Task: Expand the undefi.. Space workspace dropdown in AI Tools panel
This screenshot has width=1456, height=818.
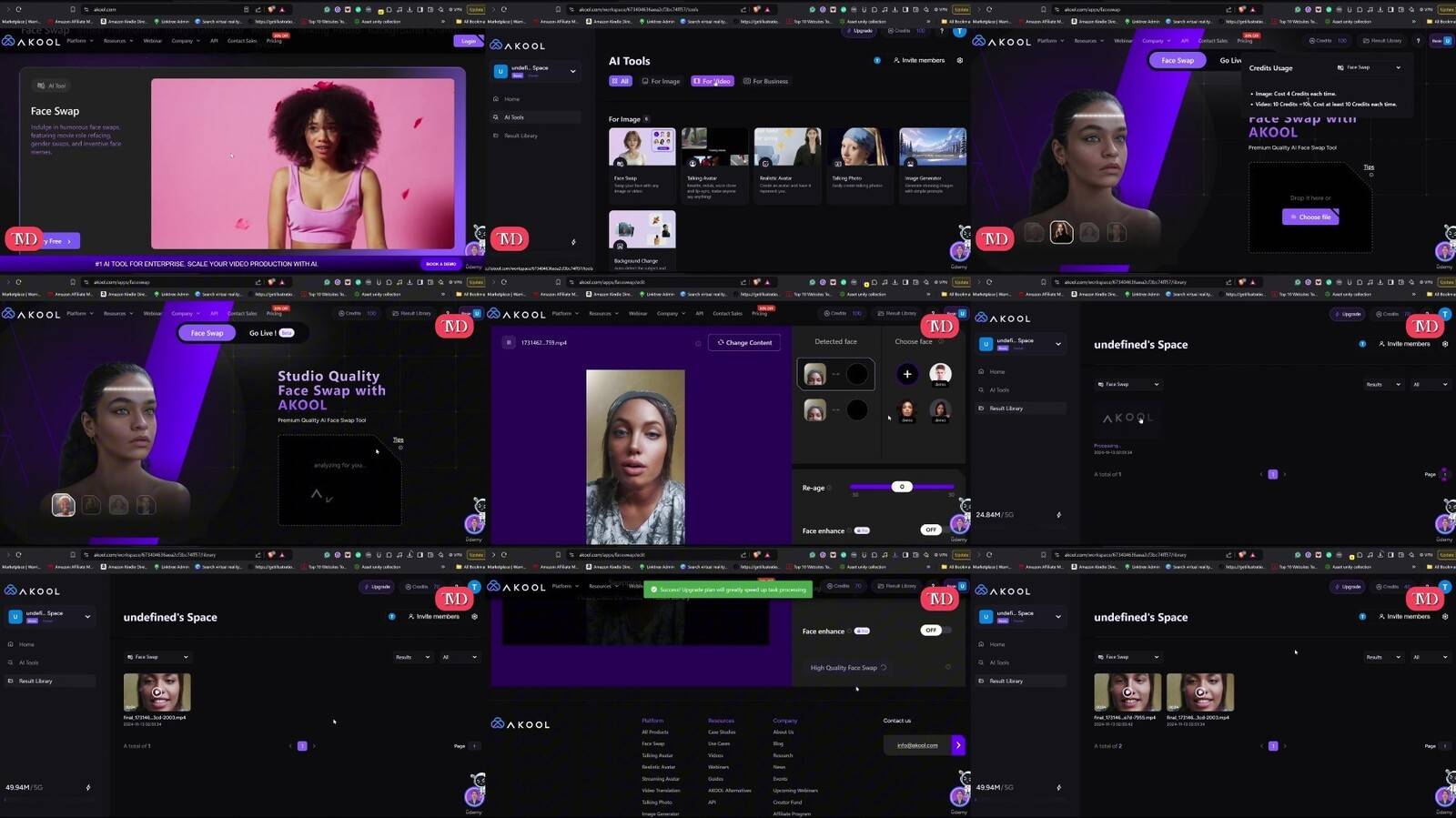Action: (572, 71)
